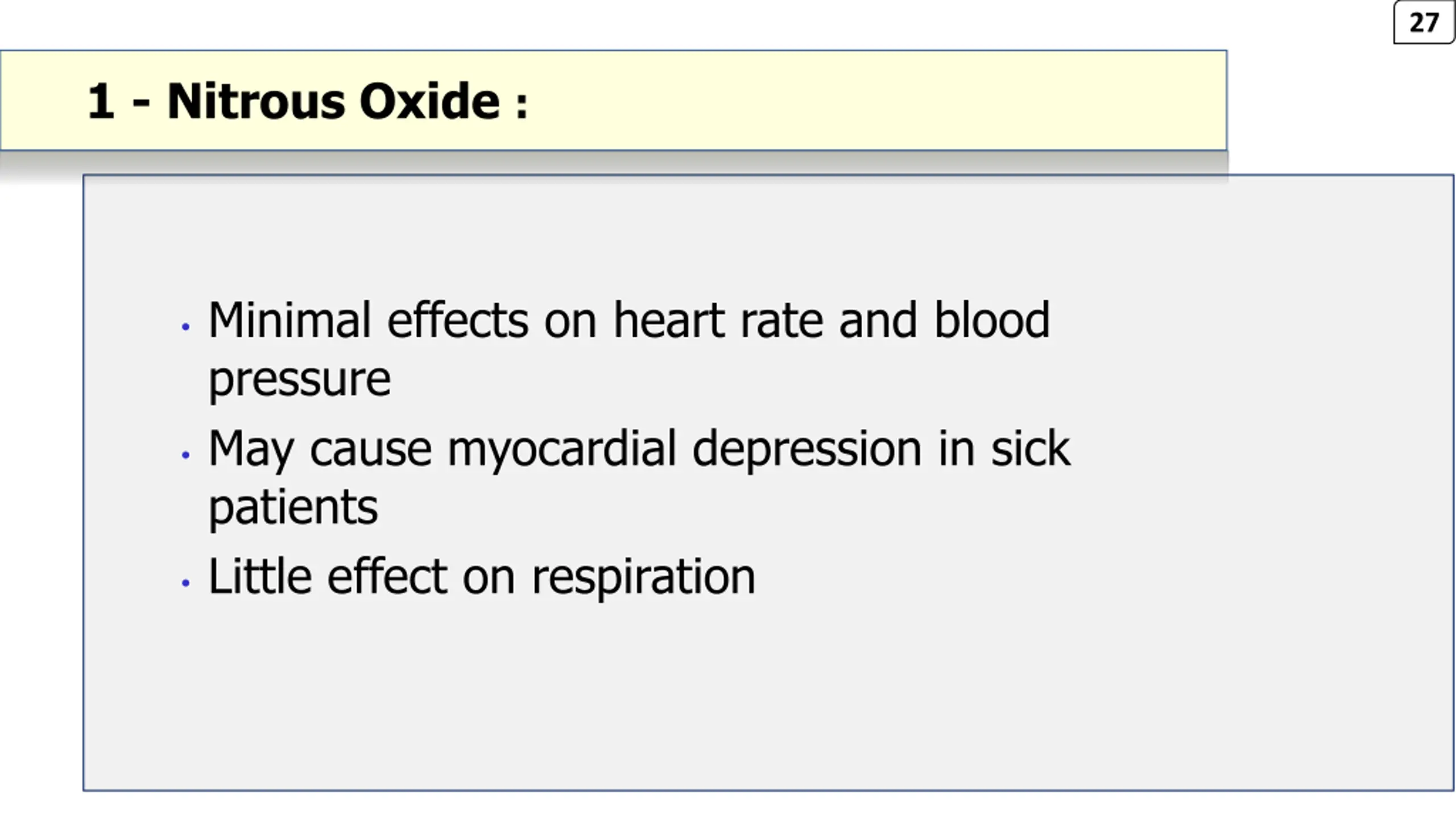Click the first bullet dot before "Minimal"
Image resolution: width=1456 pixels, height=819 pixels.
pos(185,326)
